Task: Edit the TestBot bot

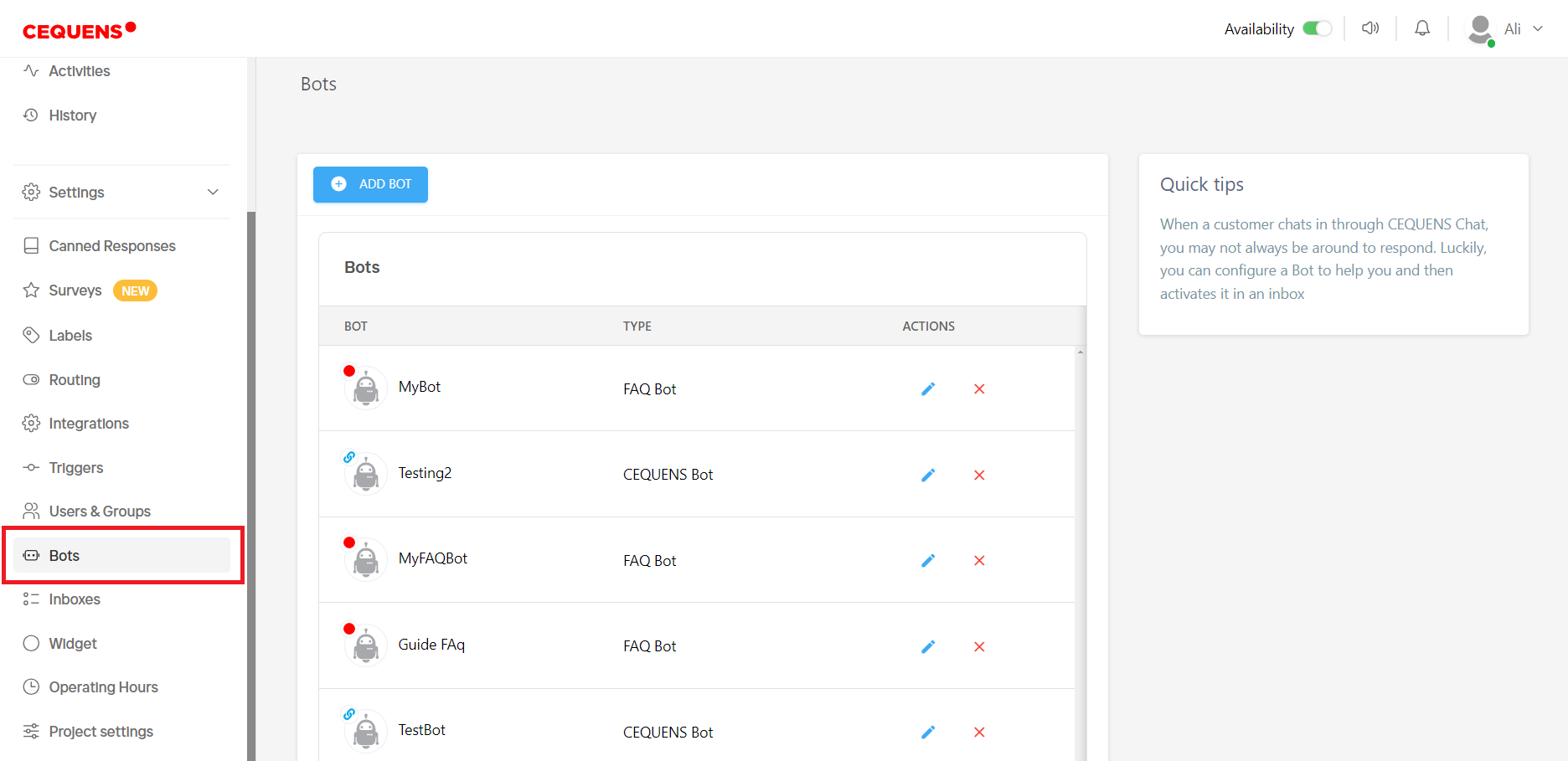Action: click(928, 732)
